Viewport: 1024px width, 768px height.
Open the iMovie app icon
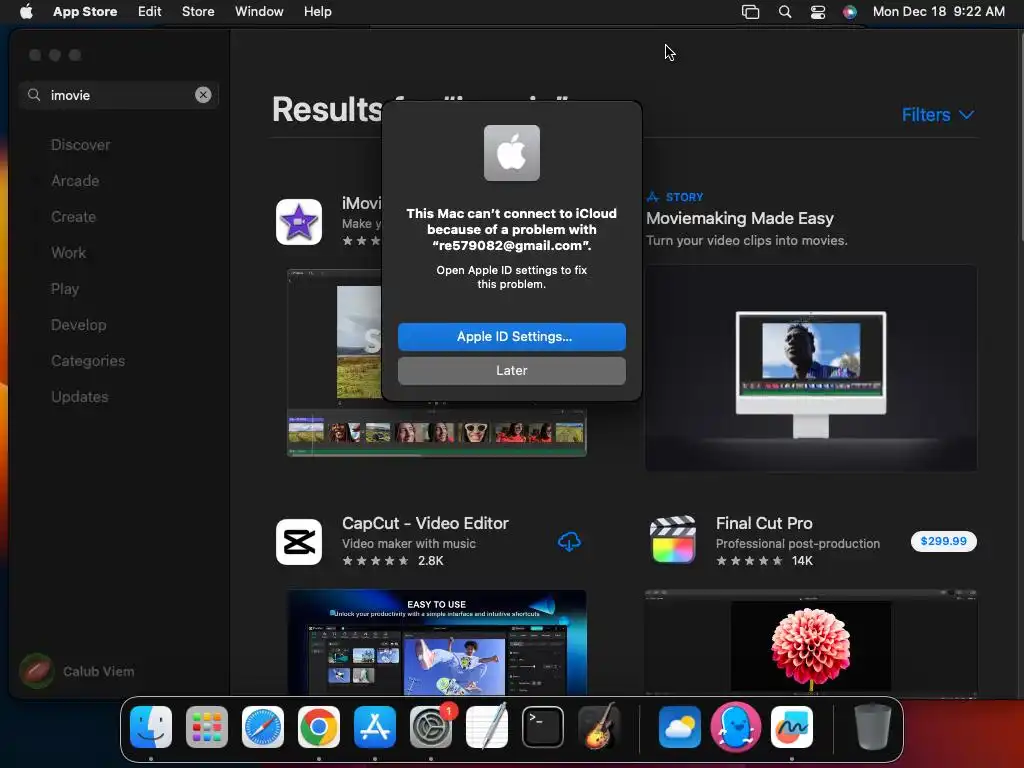(x=298, y=222)
